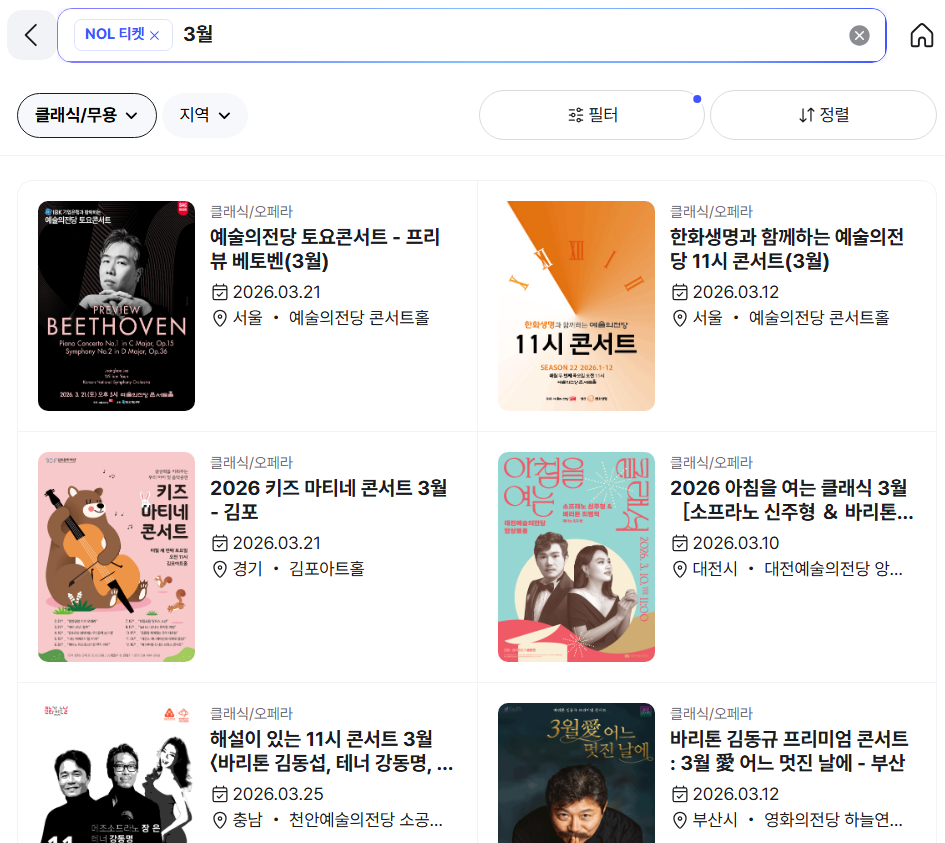Click the NOL 티켓 tag label
Viewport: 945px width, 843px height.
[x=115, y=34]
